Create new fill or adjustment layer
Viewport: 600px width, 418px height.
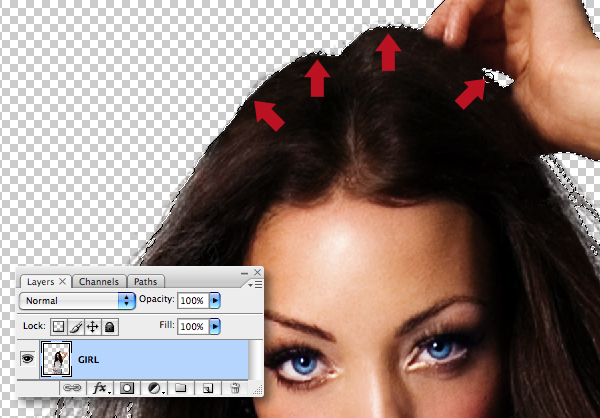155,388
